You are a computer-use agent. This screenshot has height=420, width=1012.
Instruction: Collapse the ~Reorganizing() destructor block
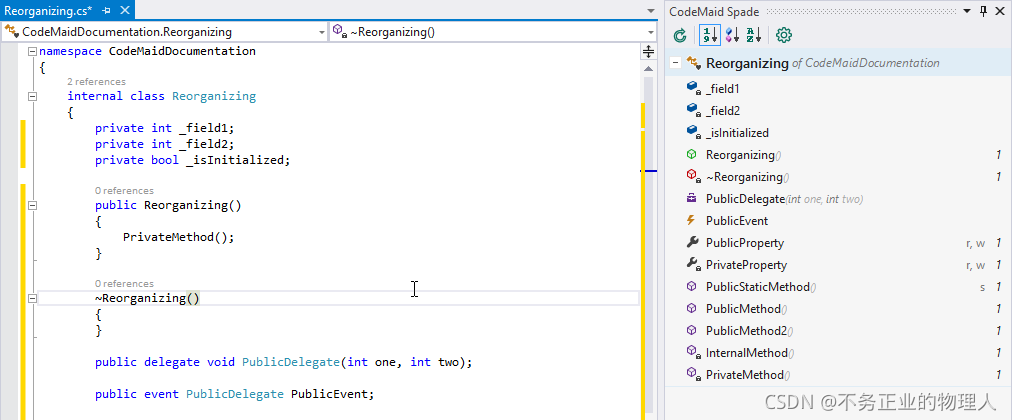33,298
